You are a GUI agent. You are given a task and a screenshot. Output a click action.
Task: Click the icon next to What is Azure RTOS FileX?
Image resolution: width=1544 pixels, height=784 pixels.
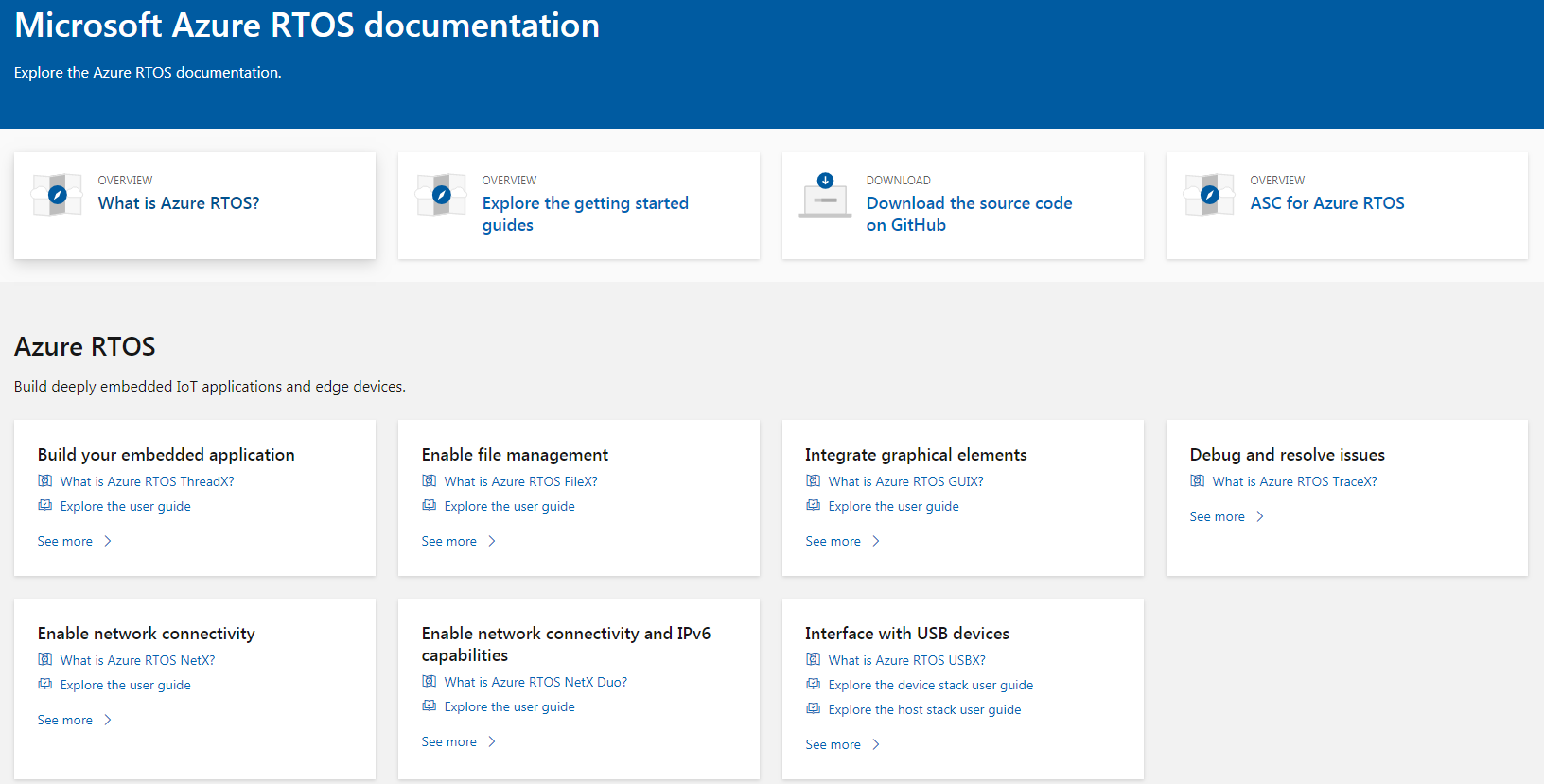(429, 480)
